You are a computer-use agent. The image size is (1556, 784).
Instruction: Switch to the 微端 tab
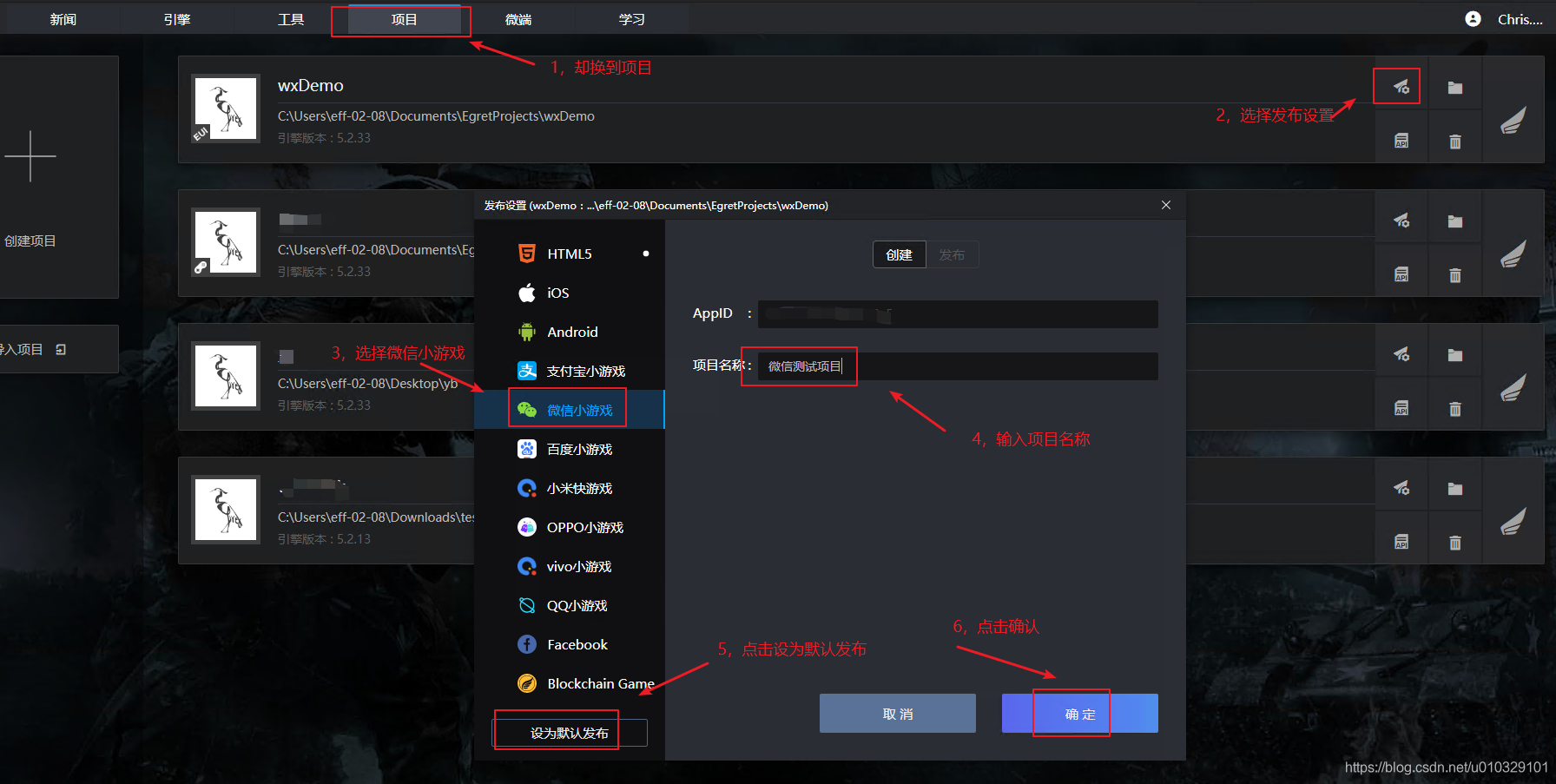click(x=518, y=19)
